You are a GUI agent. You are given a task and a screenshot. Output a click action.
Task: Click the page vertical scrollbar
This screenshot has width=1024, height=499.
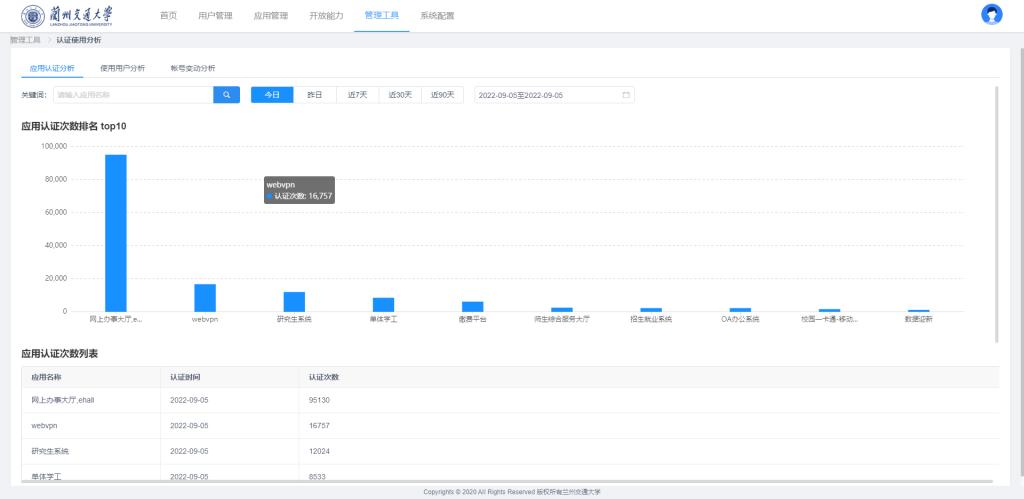(x=996, y=213)
